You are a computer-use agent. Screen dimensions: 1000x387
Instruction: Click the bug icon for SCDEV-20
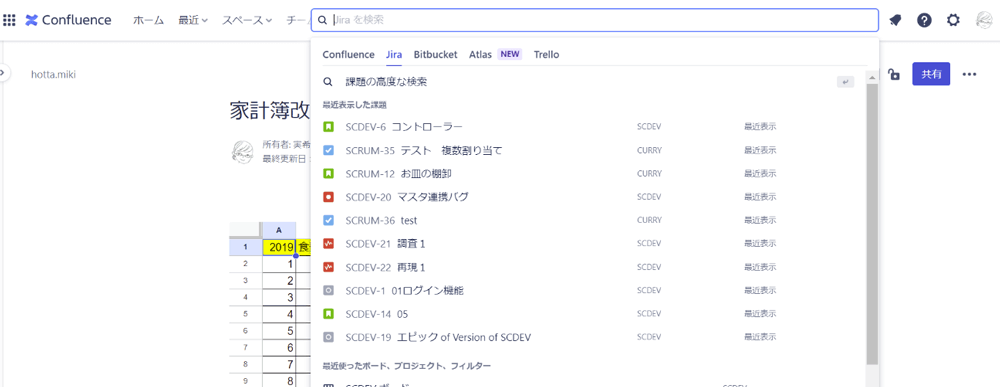328,197
